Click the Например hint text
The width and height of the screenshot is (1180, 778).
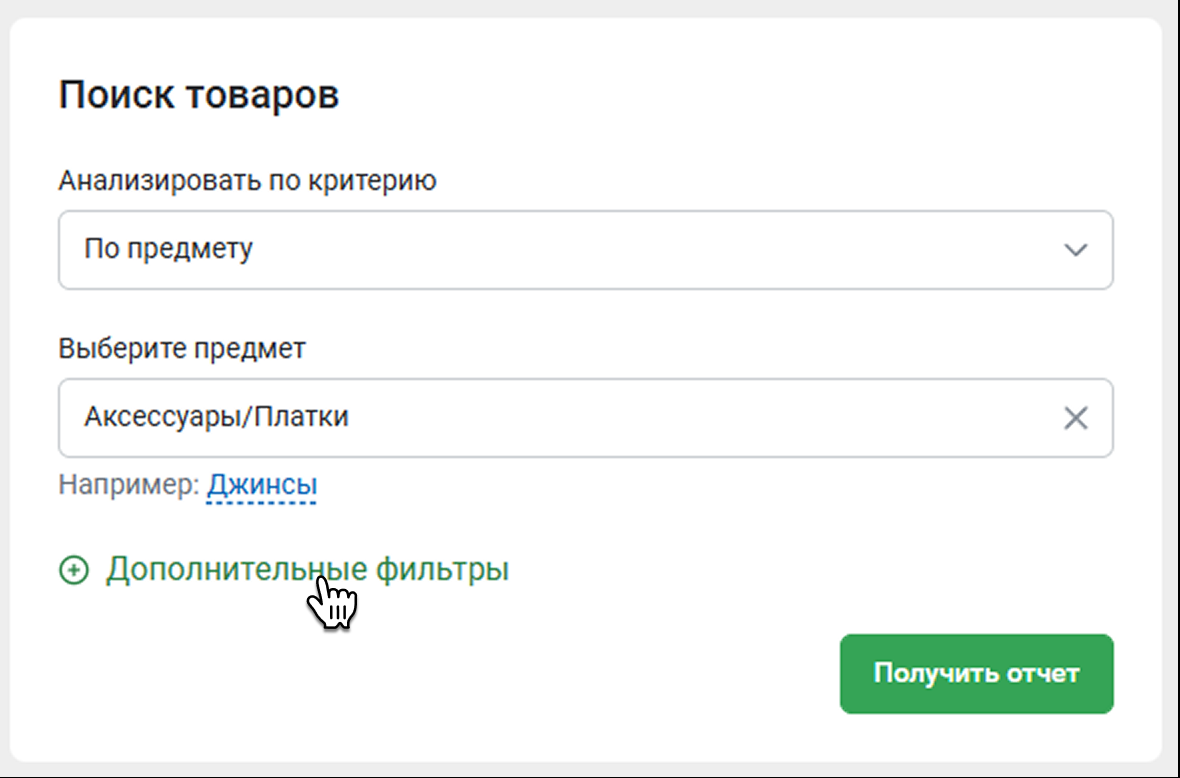click(x=128, y=485)
